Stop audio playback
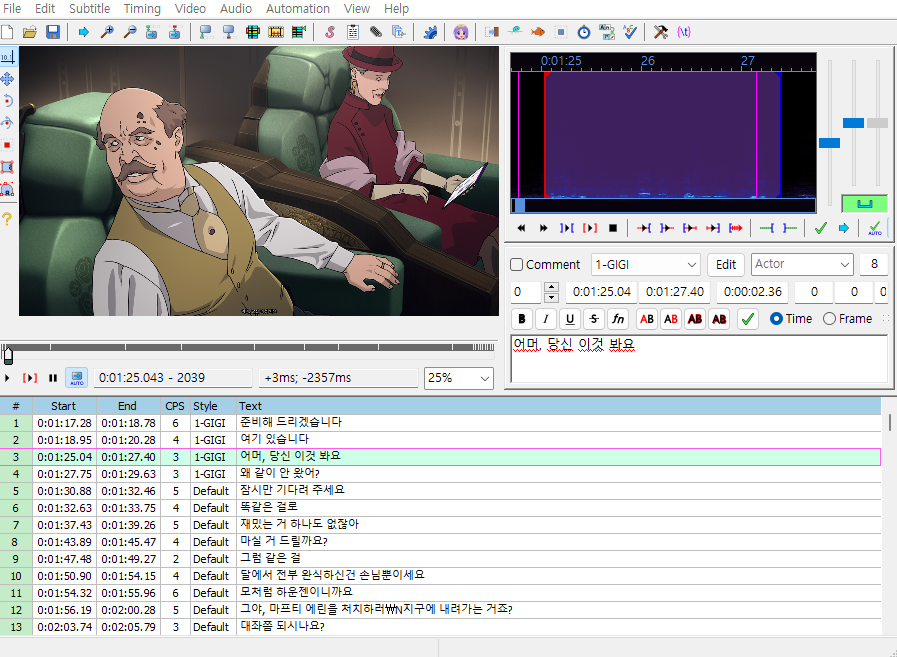This screenshot has width=897, height=657. coord(613,228)
